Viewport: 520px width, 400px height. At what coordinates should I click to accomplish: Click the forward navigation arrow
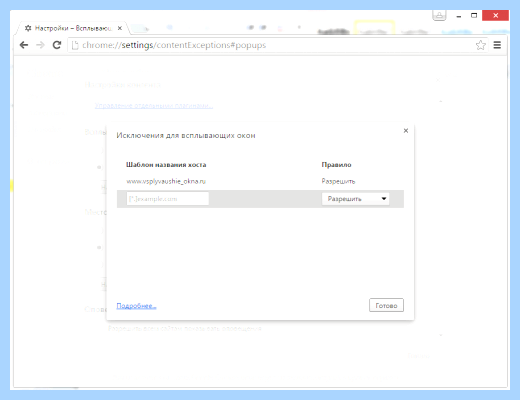pyautogui.click(x=40, y=45)
